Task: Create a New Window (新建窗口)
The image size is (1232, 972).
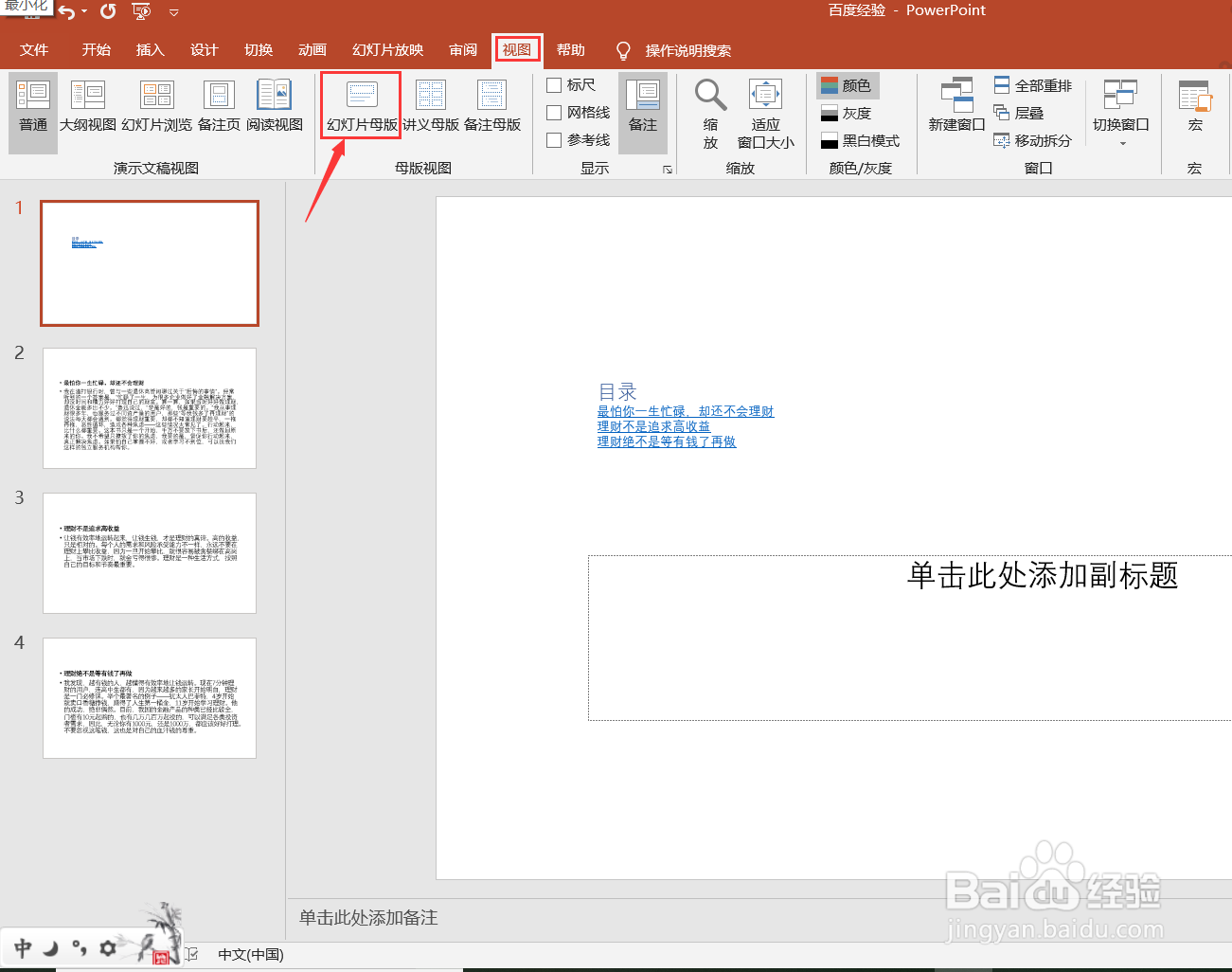Action: click(x=955, y=104)
